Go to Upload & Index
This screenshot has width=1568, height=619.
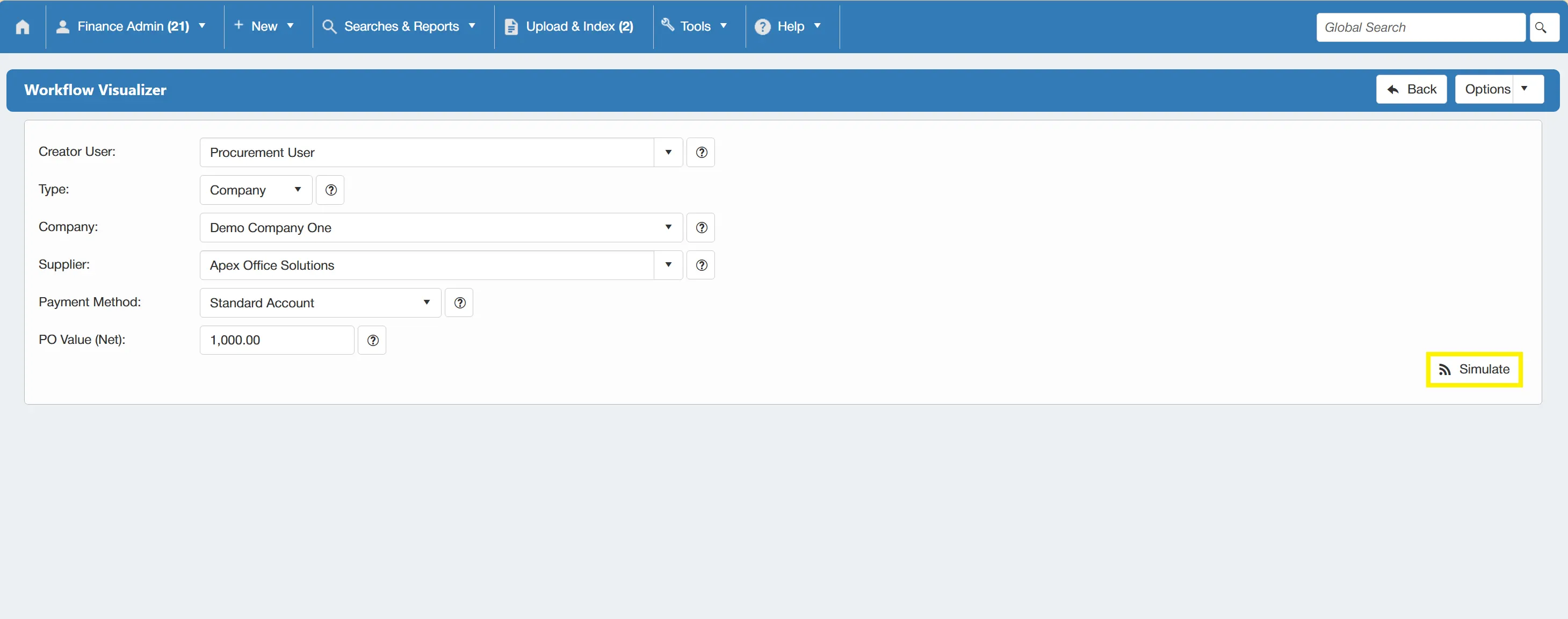click(x=570, y=27)
